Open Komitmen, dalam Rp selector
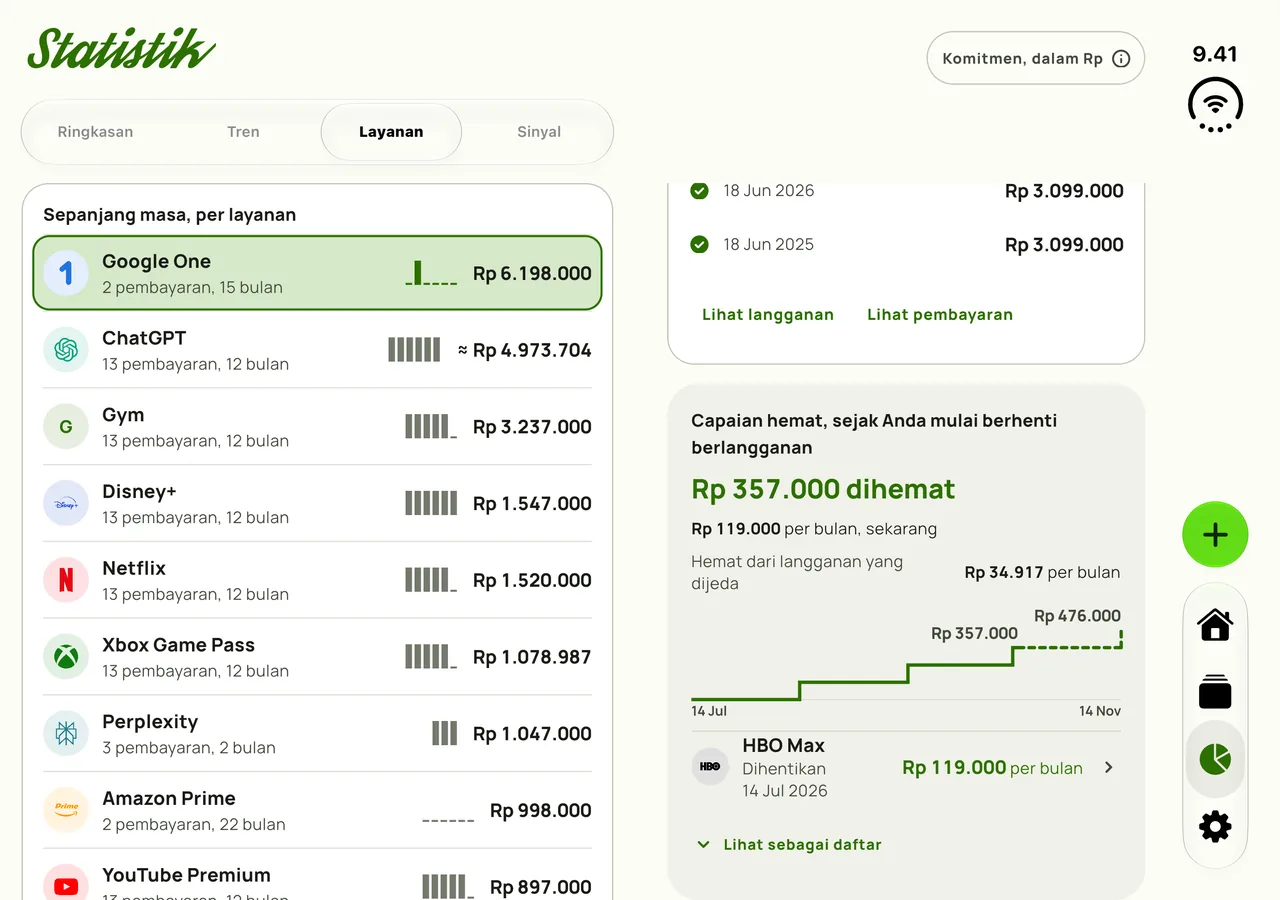1280x900 pixels. pyautogui.click(x=1036, y=59)
